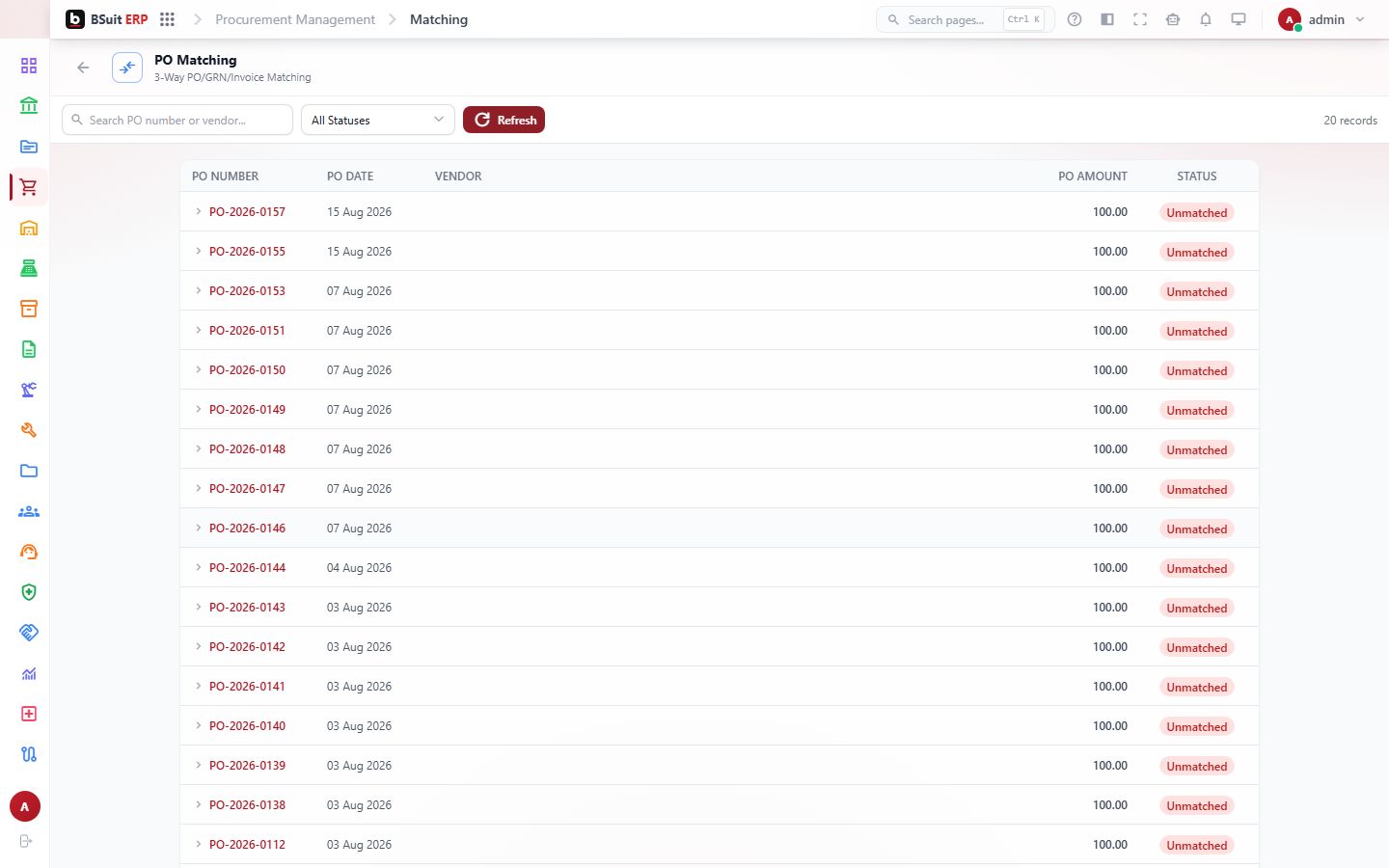
Task: Open the dashboard grid icon in sidebar
Action: [29, 66]
